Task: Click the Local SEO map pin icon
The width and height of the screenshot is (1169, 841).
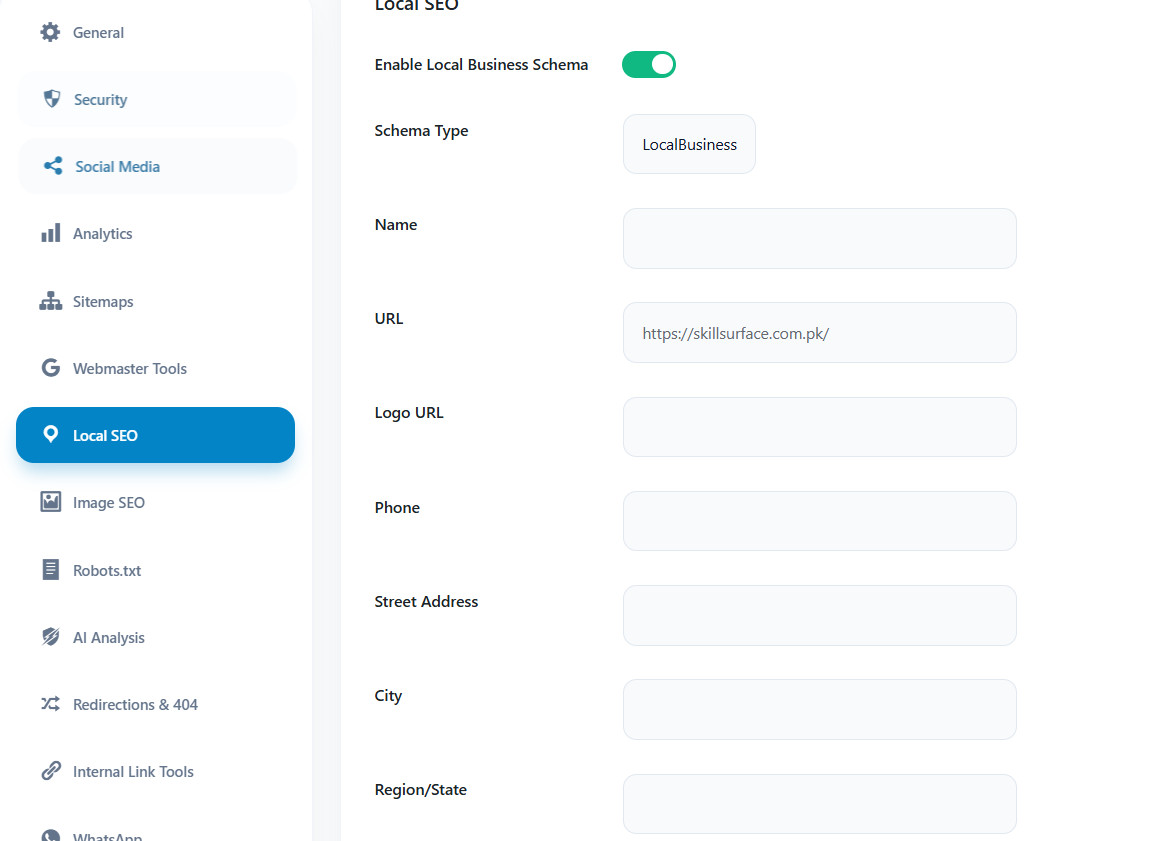Action: tap(49, 435)
